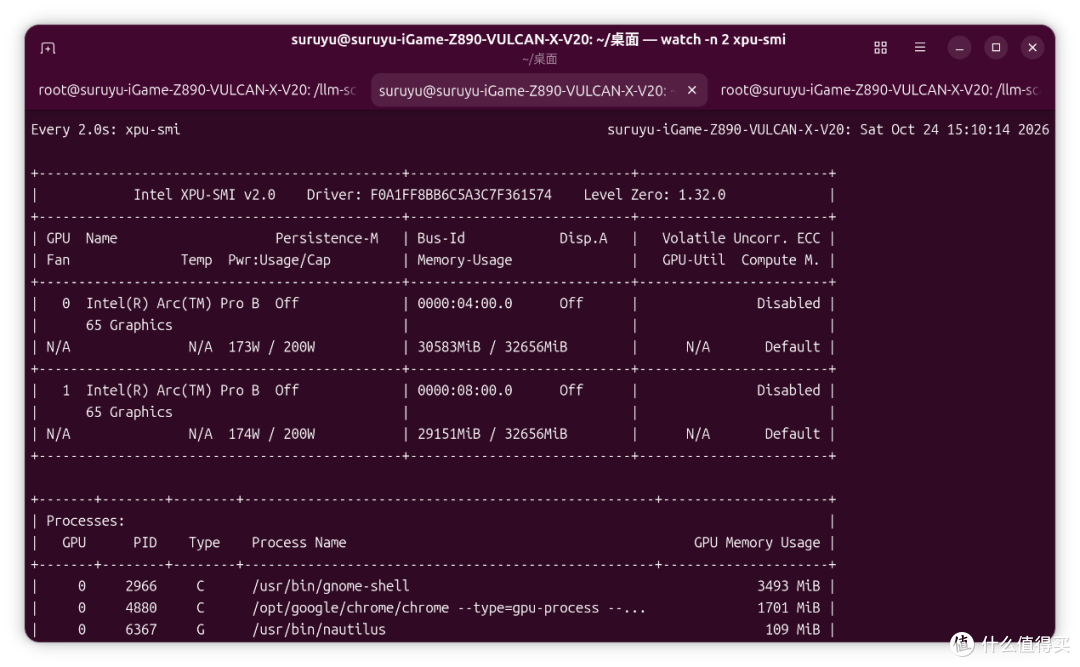Close the terminal window
This screenshot has width=1080, height=667.
click(x=1032, y=48)
